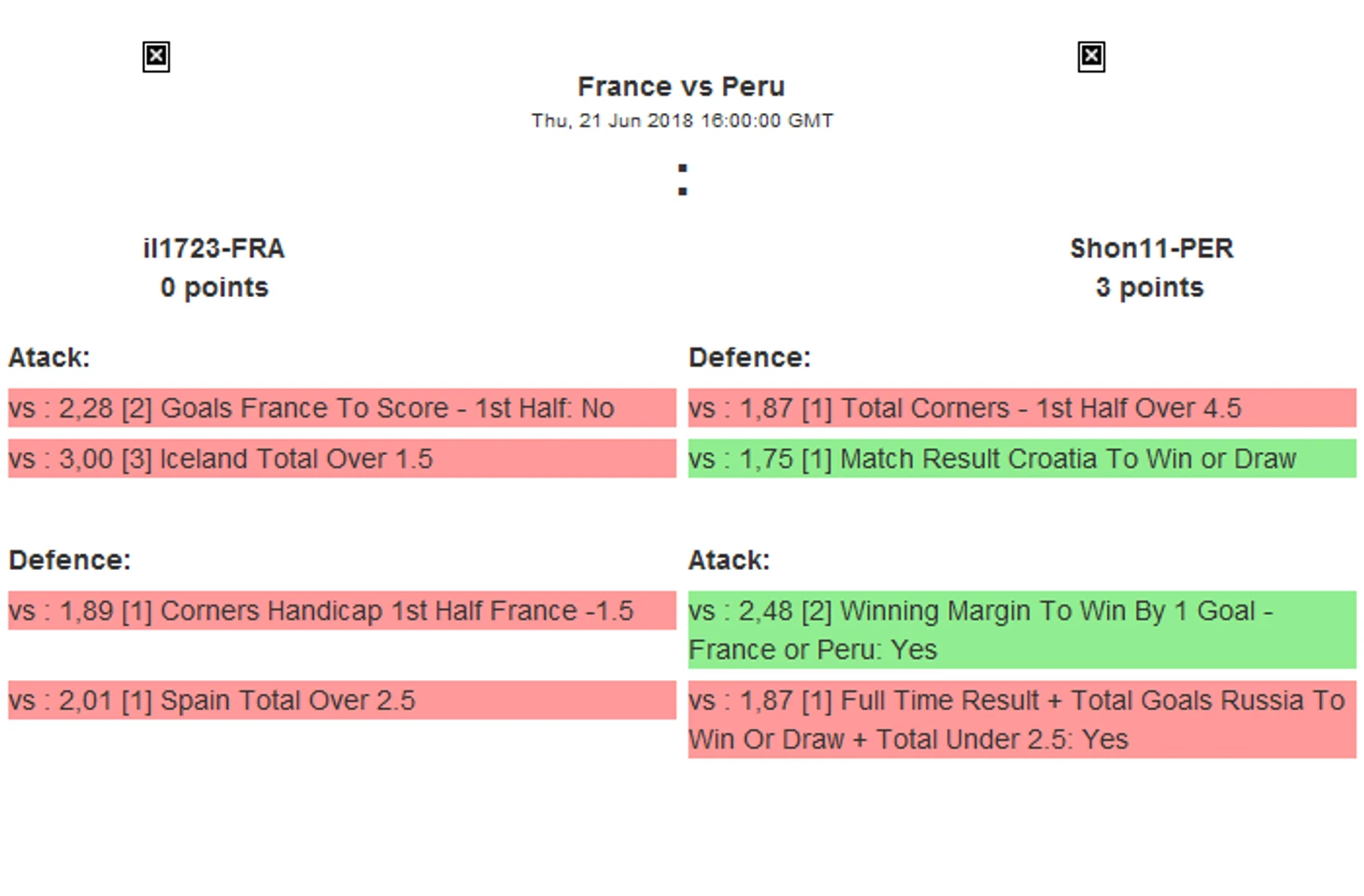
Task: Click the France vs Peru match title
Action: pyautogui.click(x=681, y=87)
